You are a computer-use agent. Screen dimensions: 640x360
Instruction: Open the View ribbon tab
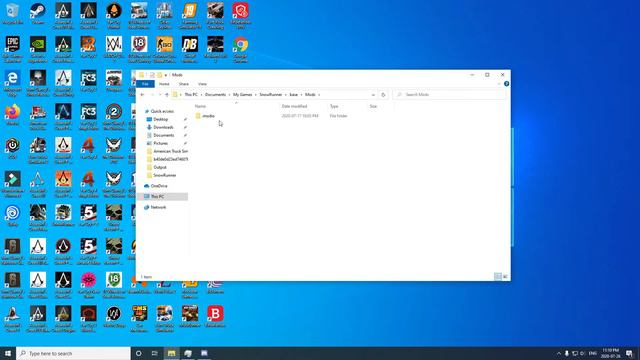pos(202,84)
